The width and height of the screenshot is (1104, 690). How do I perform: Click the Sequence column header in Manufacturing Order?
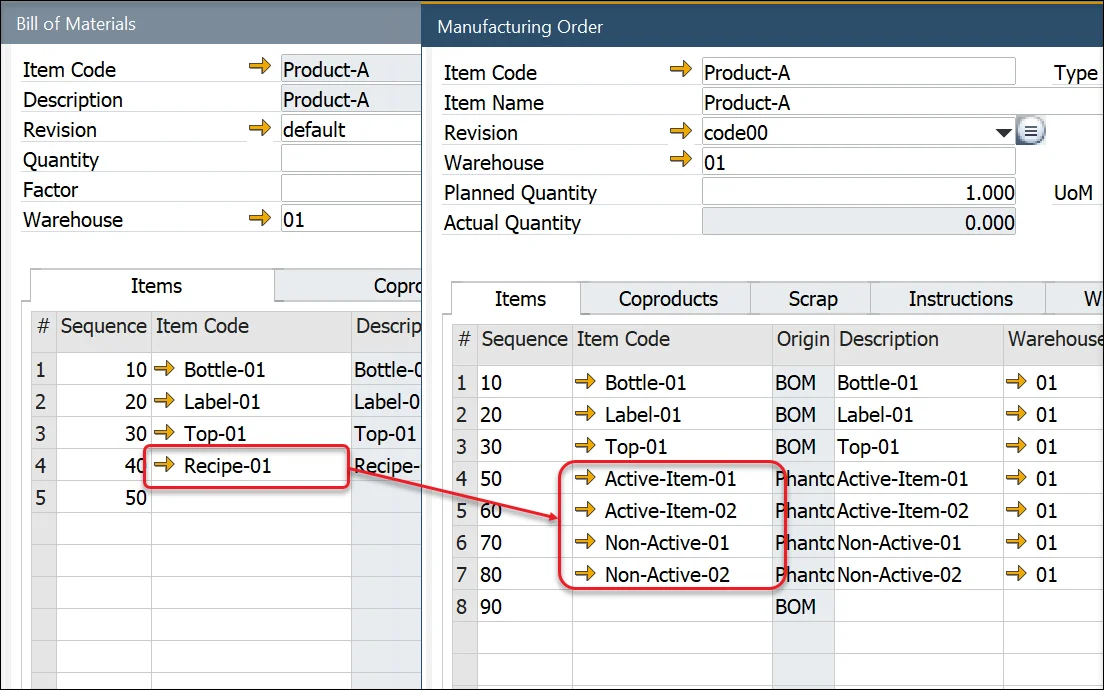[x=524, y=339]
